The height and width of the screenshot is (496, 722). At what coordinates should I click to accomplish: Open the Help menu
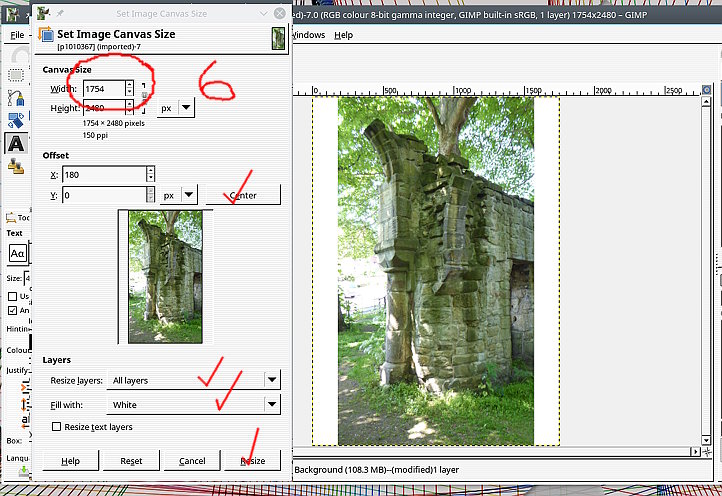click(343, 34)
